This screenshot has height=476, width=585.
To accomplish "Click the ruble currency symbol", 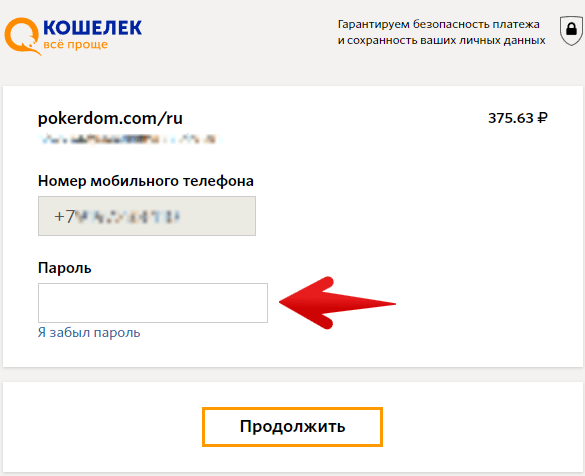I will point(542,118).
